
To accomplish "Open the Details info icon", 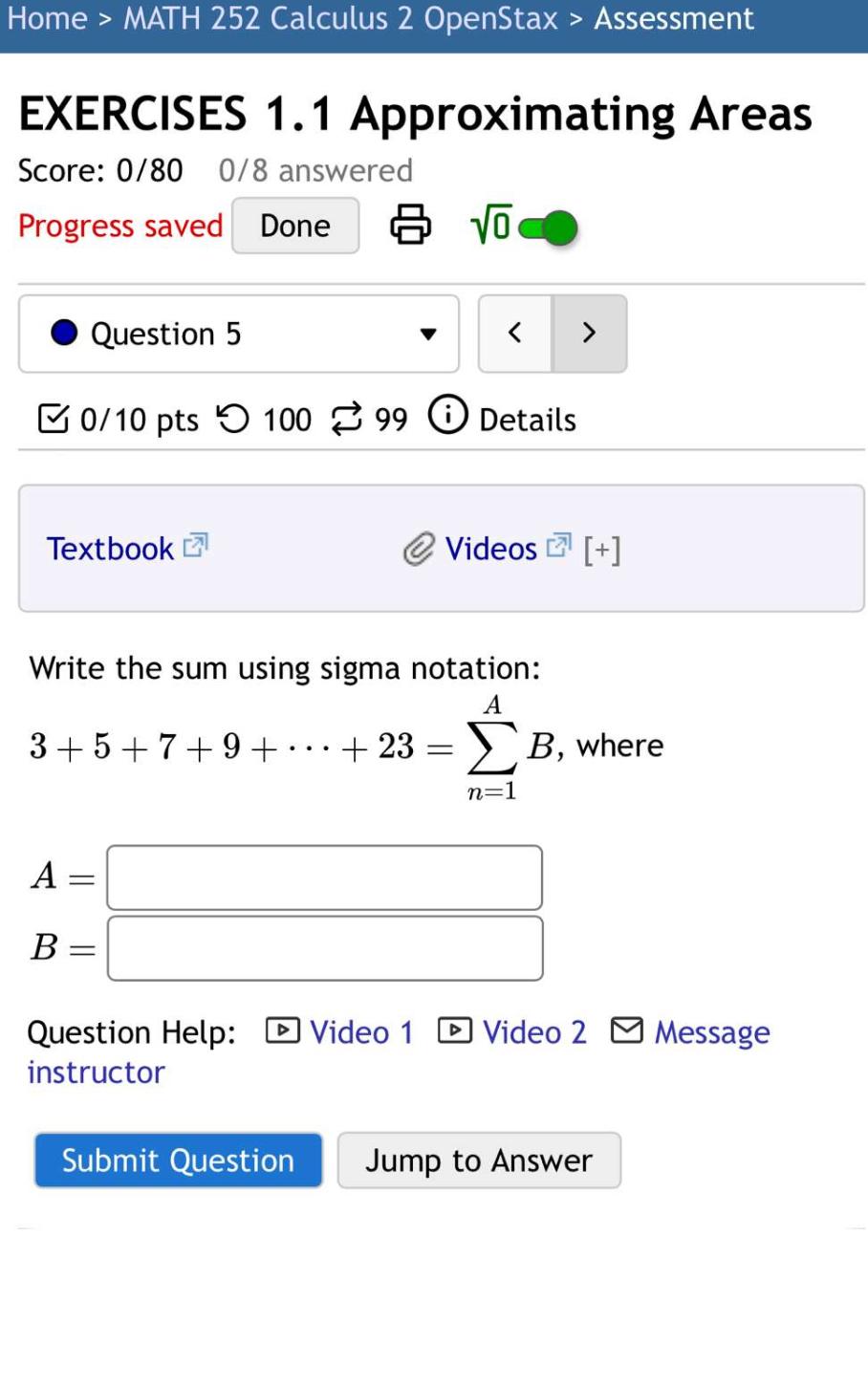I will [x=448, y=415].
